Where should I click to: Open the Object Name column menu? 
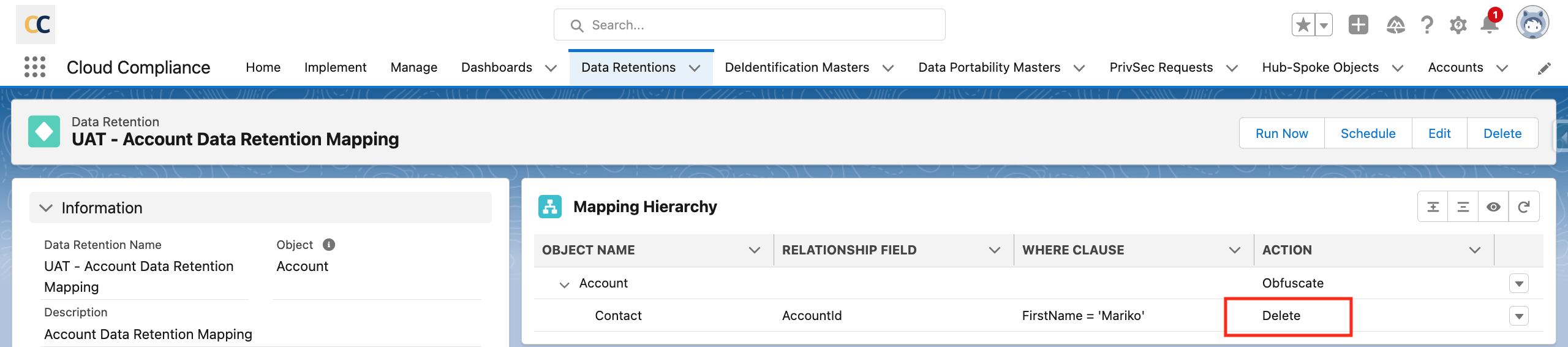755,250
